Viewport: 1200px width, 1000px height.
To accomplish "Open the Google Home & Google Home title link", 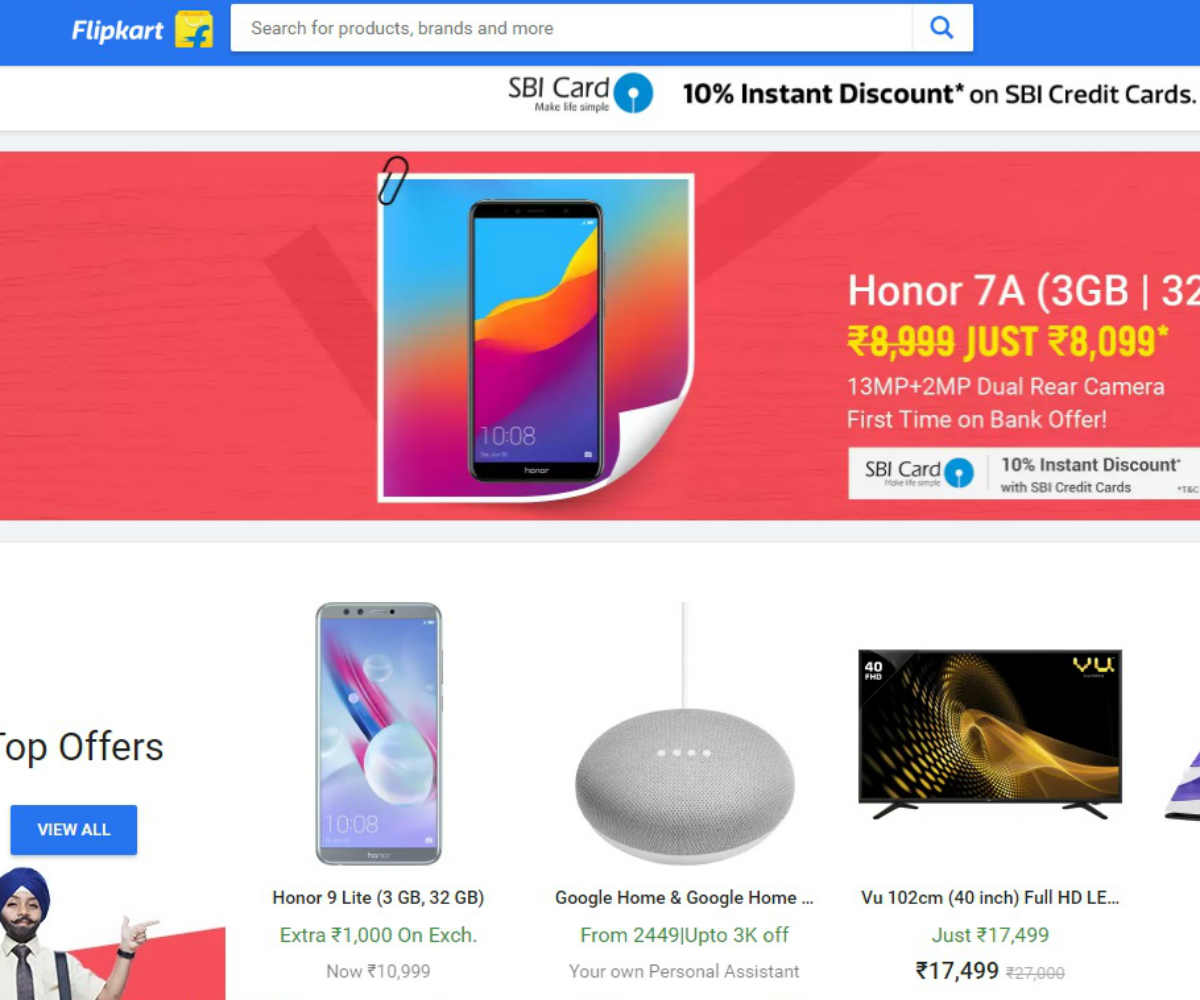I will point(685,897).
